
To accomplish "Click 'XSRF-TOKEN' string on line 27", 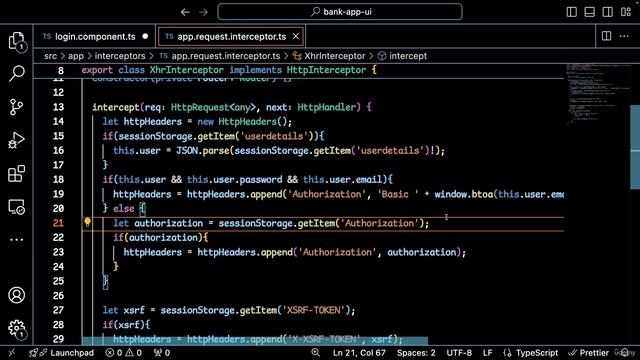I will click(314, 310).
